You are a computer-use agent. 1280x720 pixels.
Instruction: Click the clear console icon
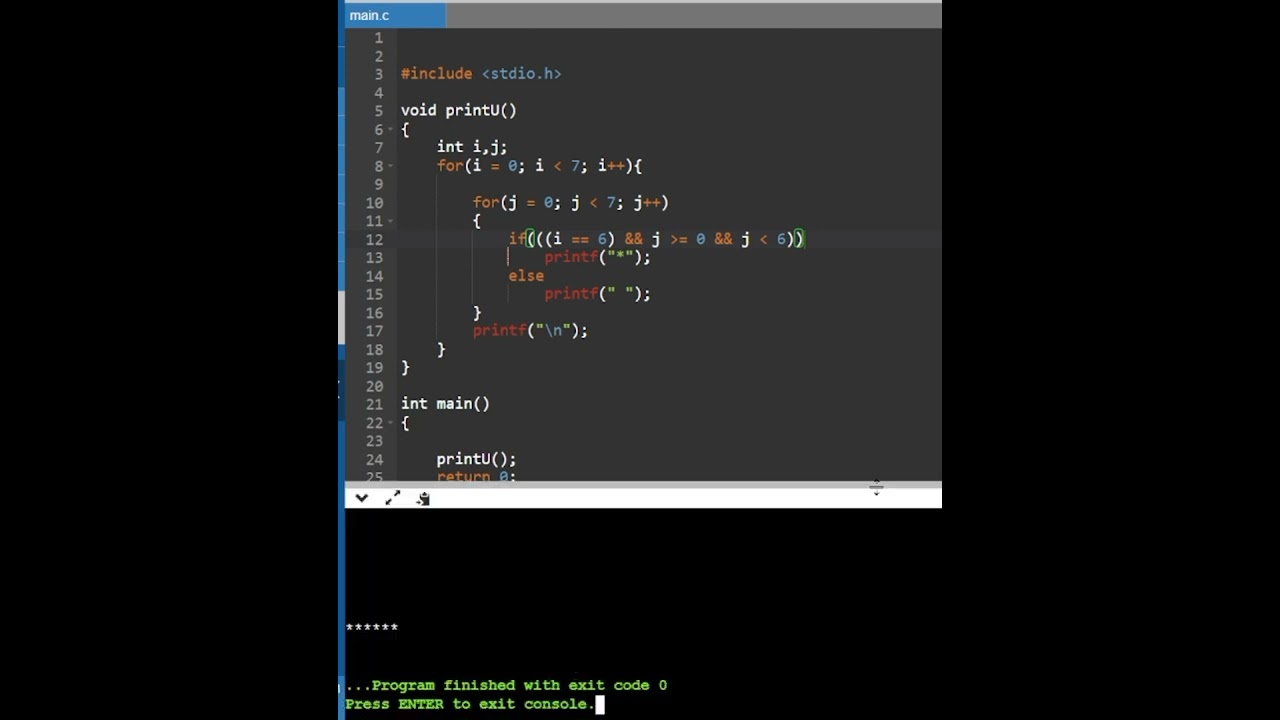point(423,498)
